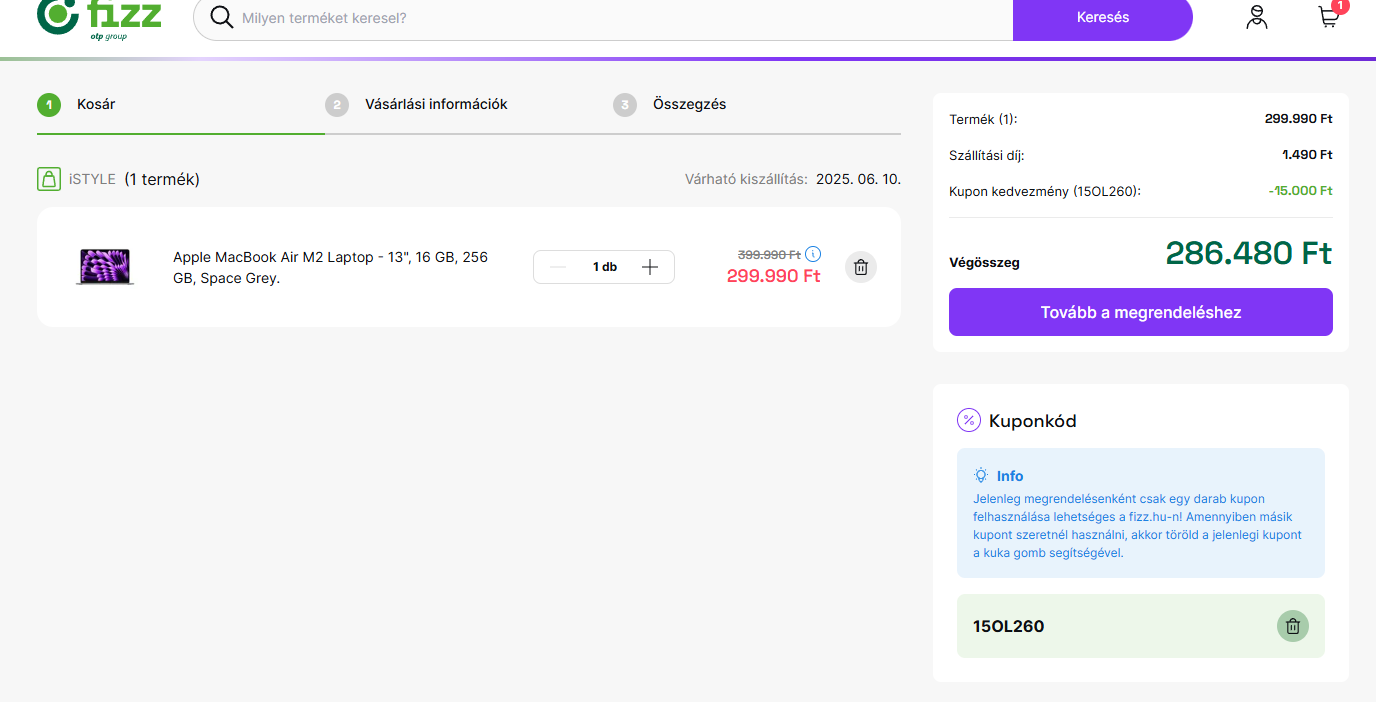This screenshot has height=702, width=1376.
Task: Click the Kuponkód percent icon
Action: (969, 420)
